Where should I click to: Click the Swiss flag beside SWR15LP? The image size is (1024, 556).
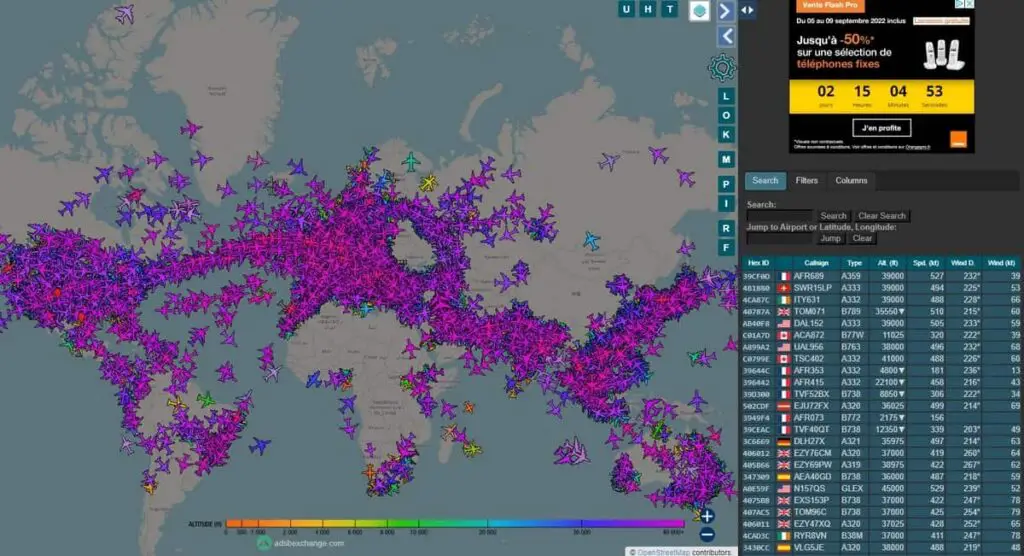[x=784, y=288]
